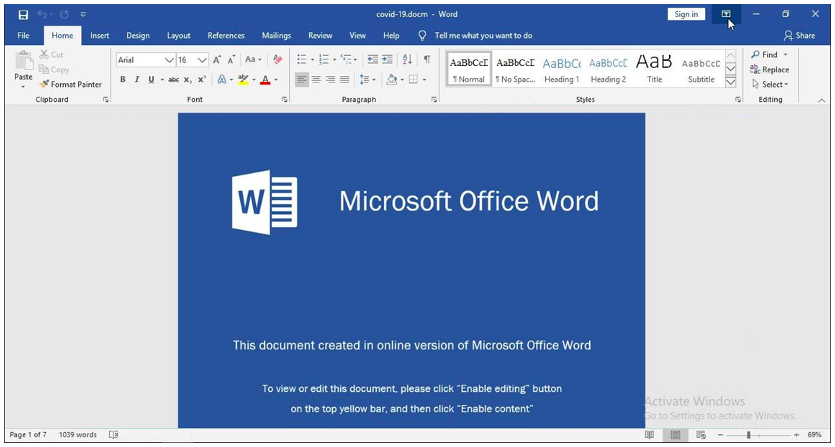Image resolution: width=835 pixels, height=447 pixels.
Task: Shrink font size with smaller A icon
Action: coord(231,60)
